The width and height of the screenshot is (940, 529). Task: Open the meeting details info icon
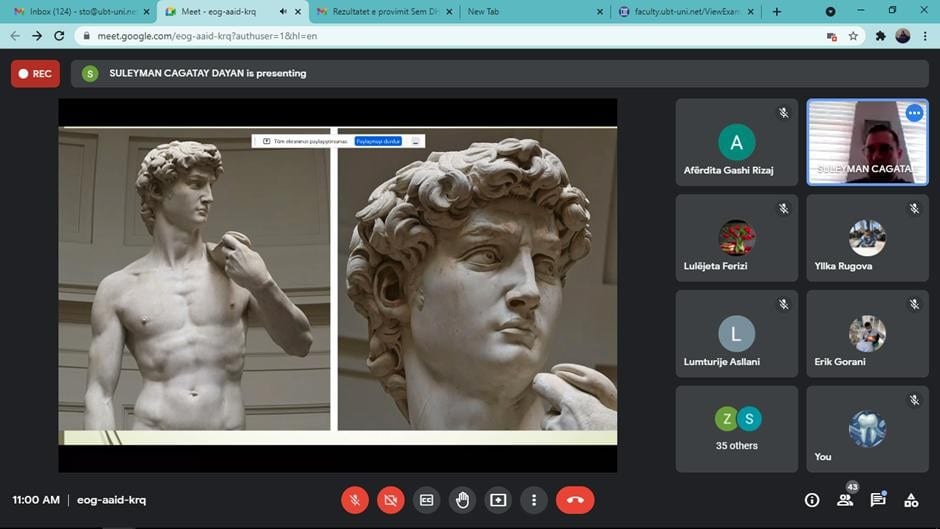(x=812, y=500)
